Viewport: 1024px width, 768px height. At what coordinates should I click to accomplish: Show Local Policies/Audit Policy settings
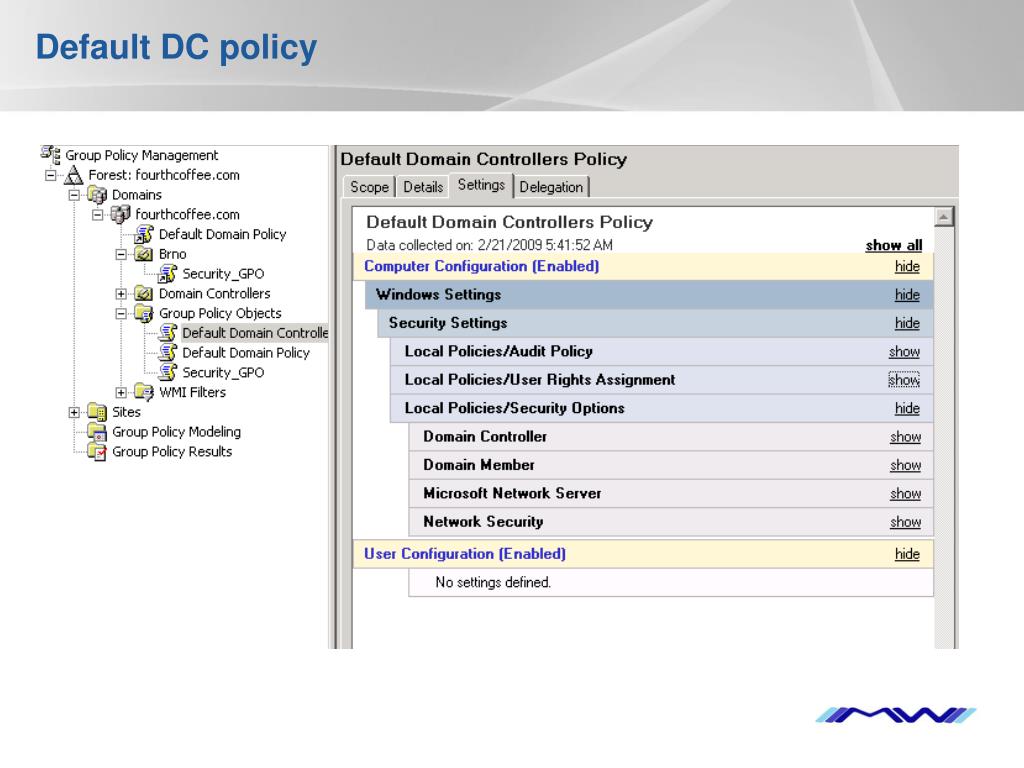[x=904, y=351]
